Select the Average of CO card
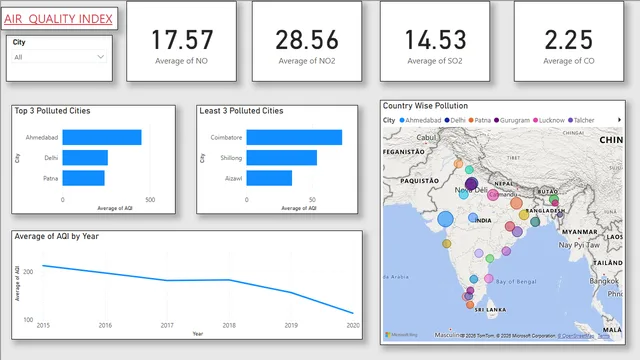640x360 pixels. [x=569, y=41]
